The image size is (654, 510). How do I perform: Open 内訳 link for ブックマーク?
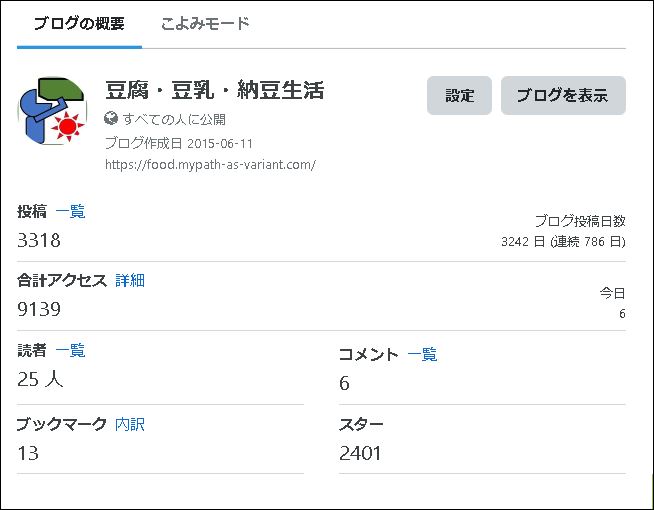pos(130,424)
